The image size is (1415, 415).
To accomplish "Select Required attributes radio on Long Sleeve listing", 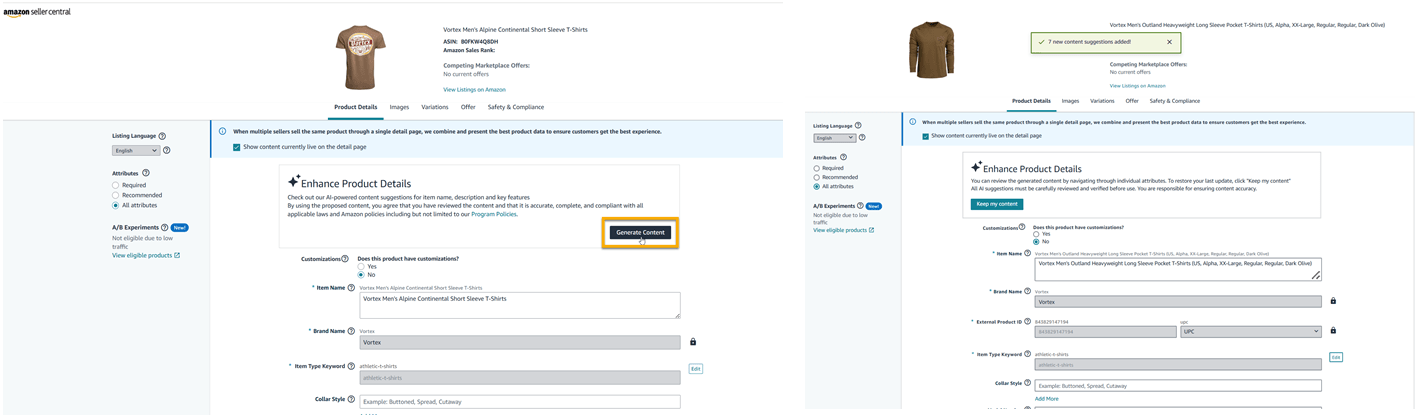I will tap(816, 168).
